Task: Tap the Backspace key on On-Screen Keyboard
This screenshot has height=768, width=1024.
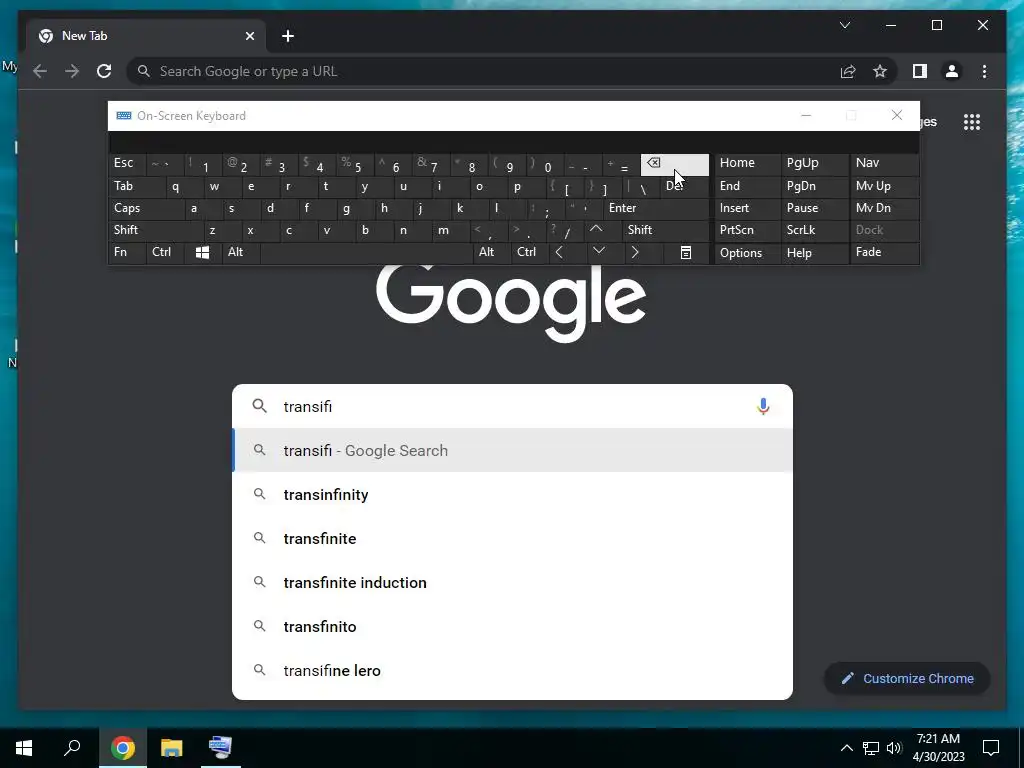Action: point(675,165)
